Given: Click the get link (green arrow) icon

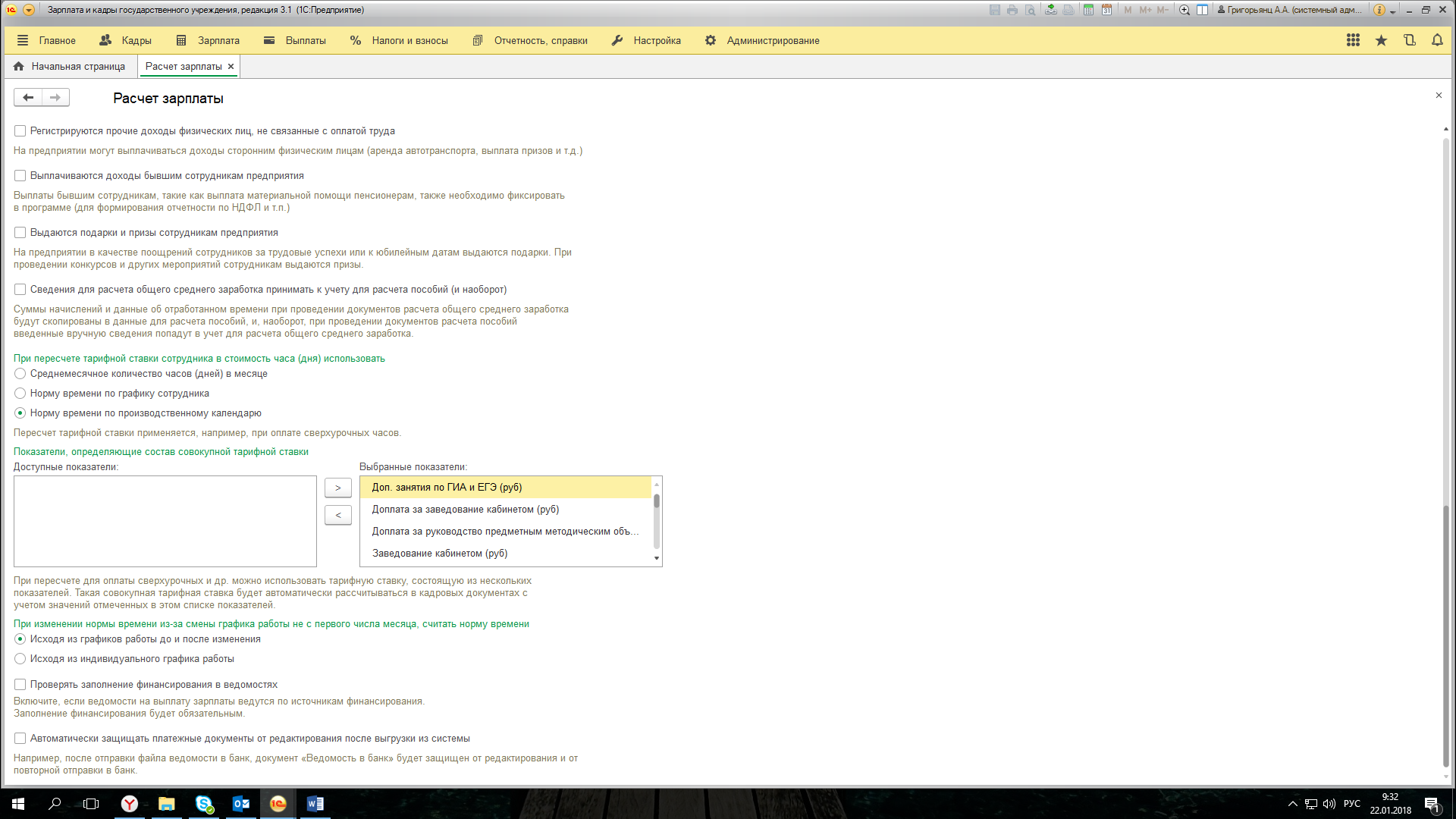Looking at the screenshot, I should point(1051,10).
